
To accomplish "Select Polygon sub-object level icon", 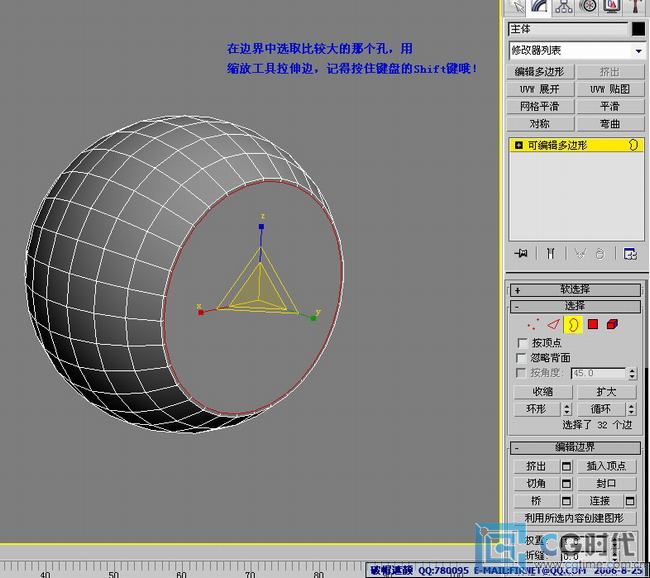I will 593,324.
